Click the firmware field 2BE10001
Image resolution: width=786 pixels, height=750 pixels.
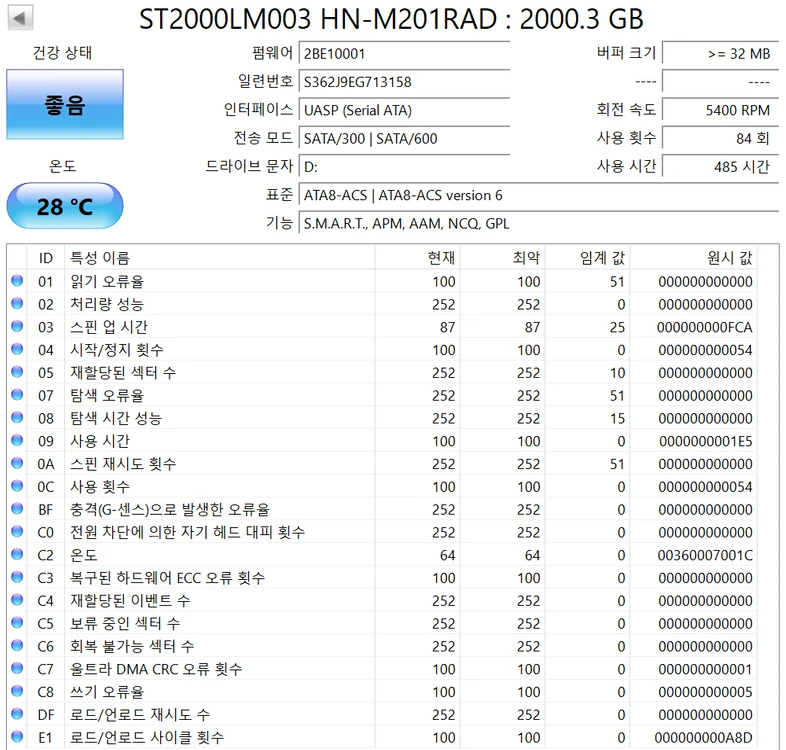[x=404, y=54]
